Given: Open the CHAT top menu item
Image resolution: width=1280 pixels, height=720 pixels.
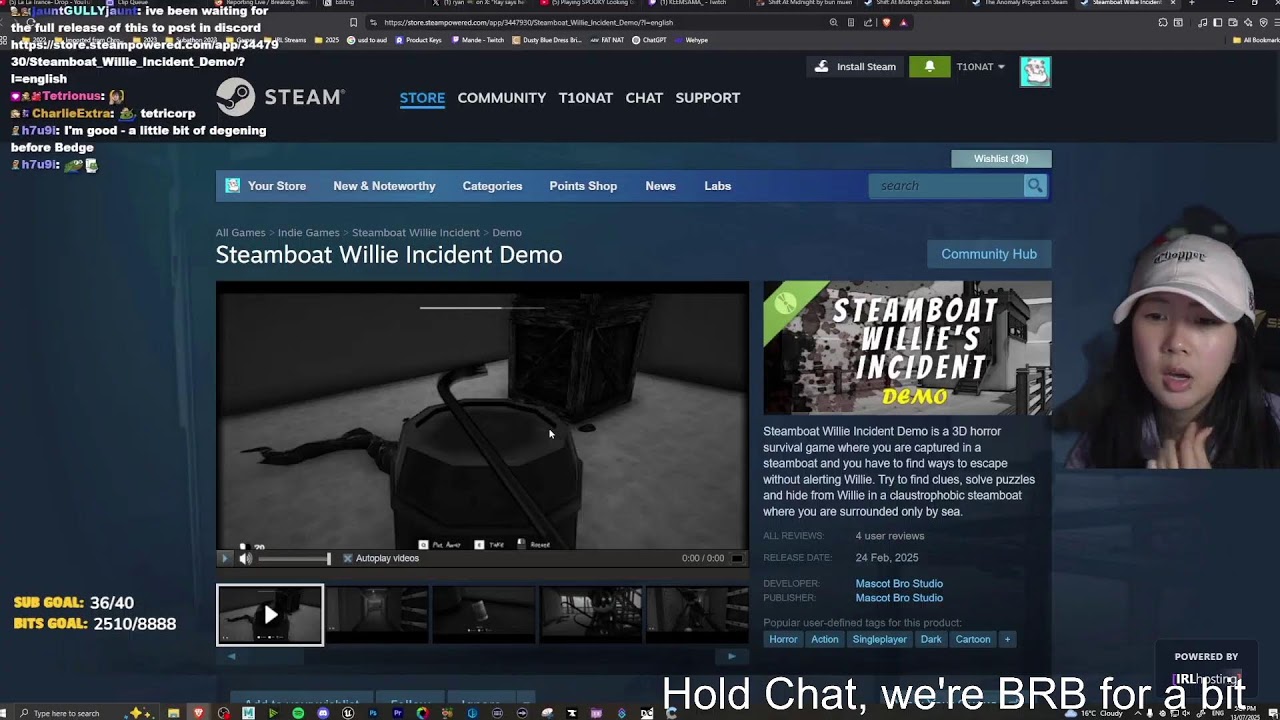Looking at the screenshot, I should pos(644,98).
